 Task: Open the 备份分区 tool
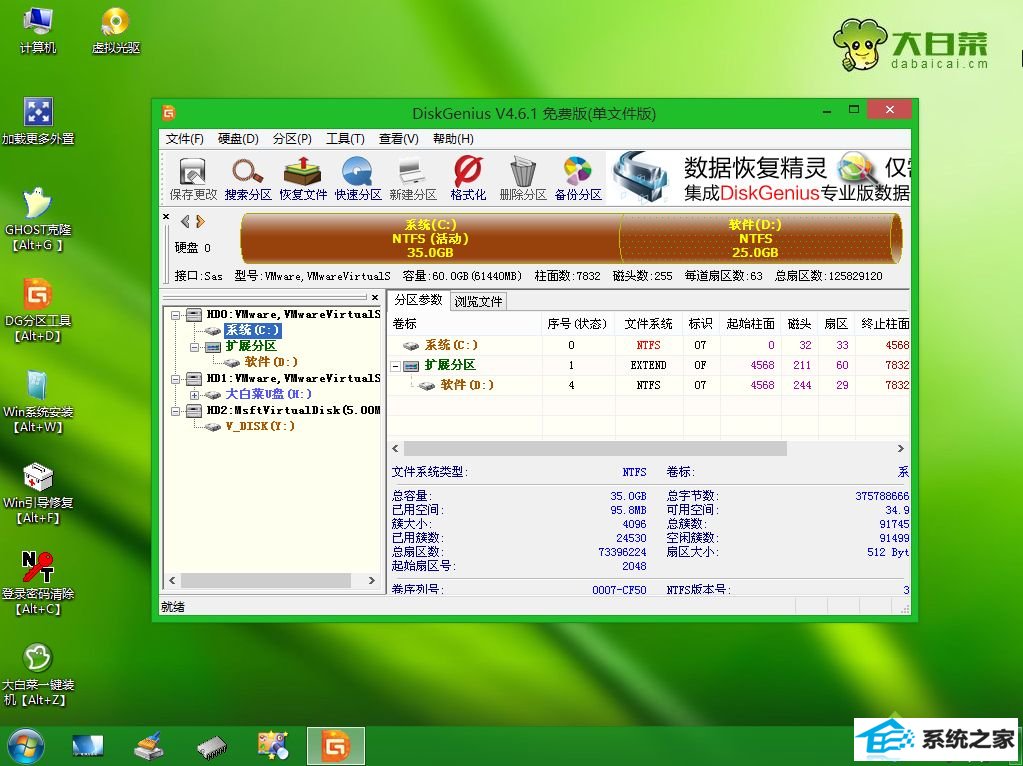coord(578,178)
